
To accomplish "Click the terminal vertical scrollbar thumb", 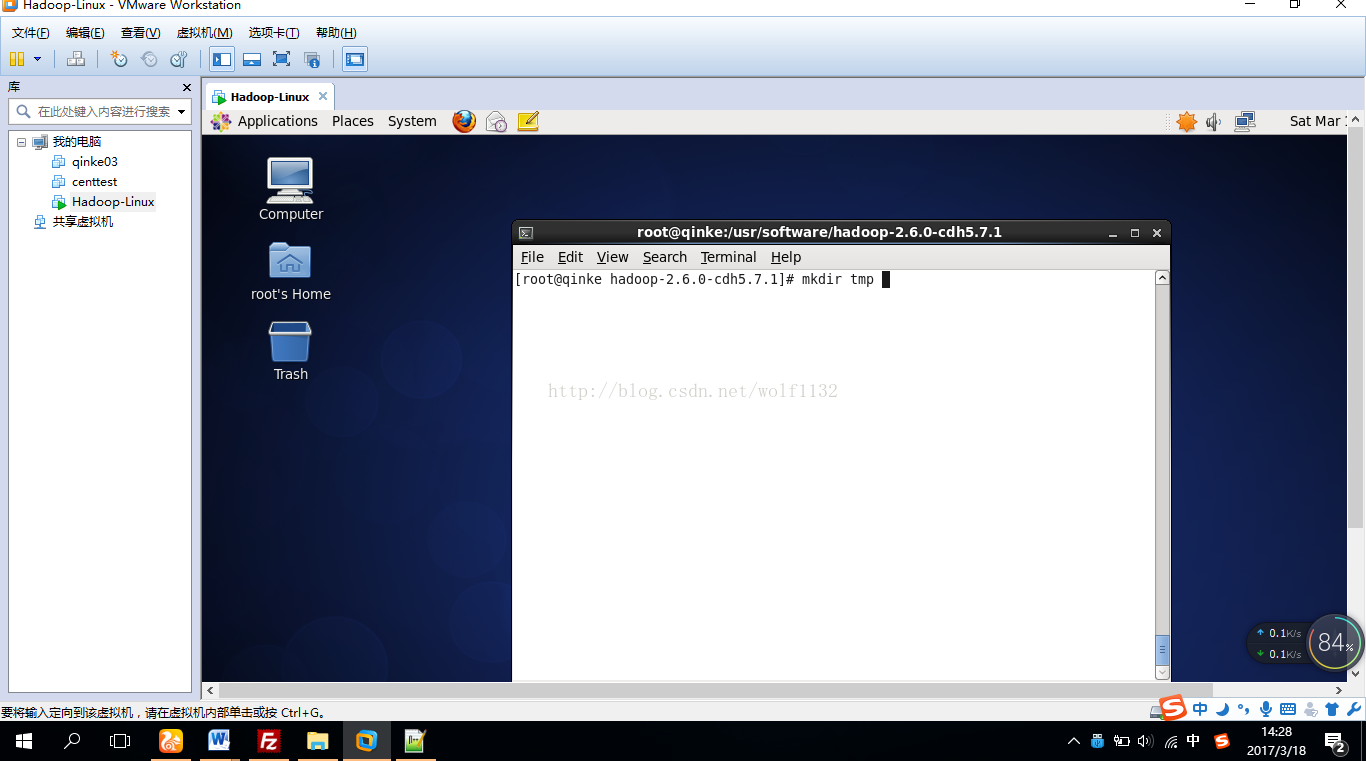I will tap(1162, 648).
